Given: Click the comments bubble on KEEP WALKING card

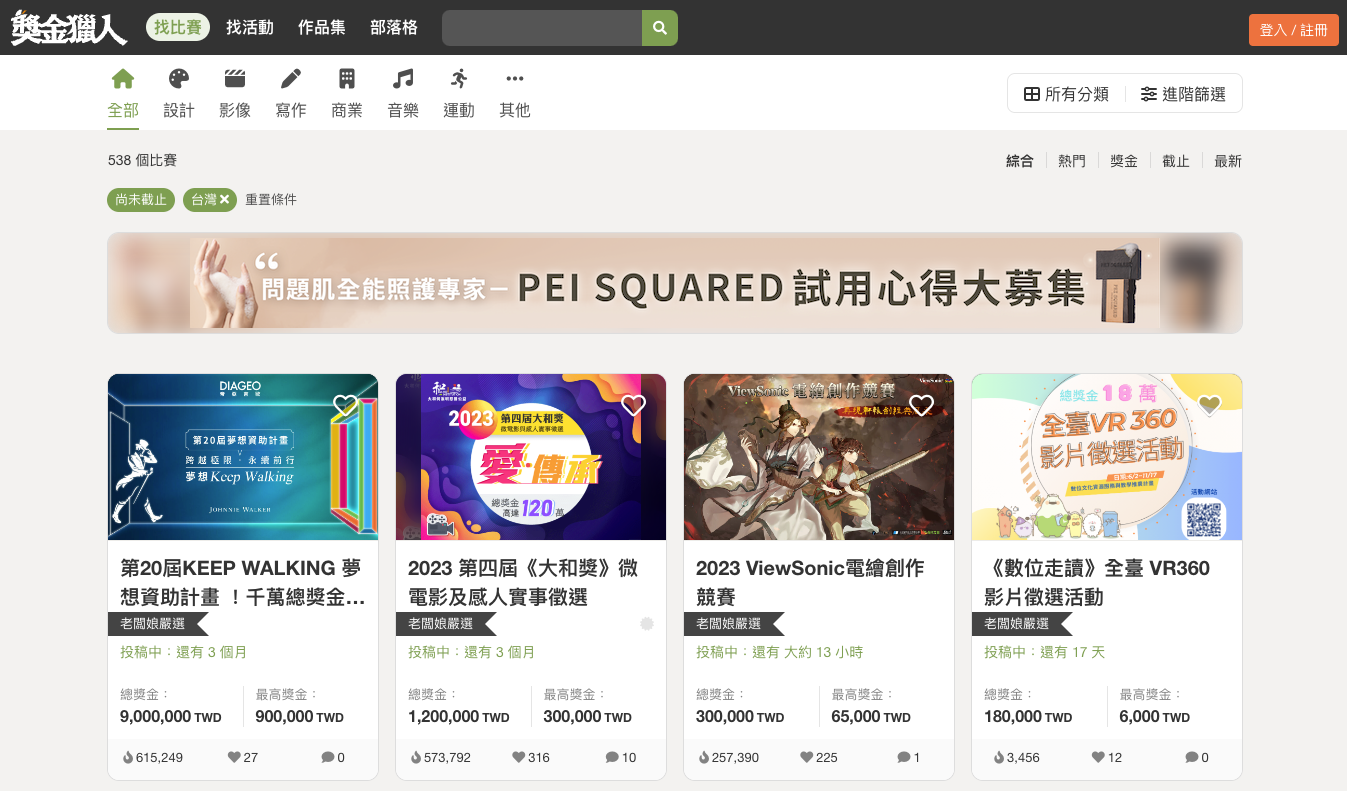Looking at the screenshot, I should click(327, 758).
